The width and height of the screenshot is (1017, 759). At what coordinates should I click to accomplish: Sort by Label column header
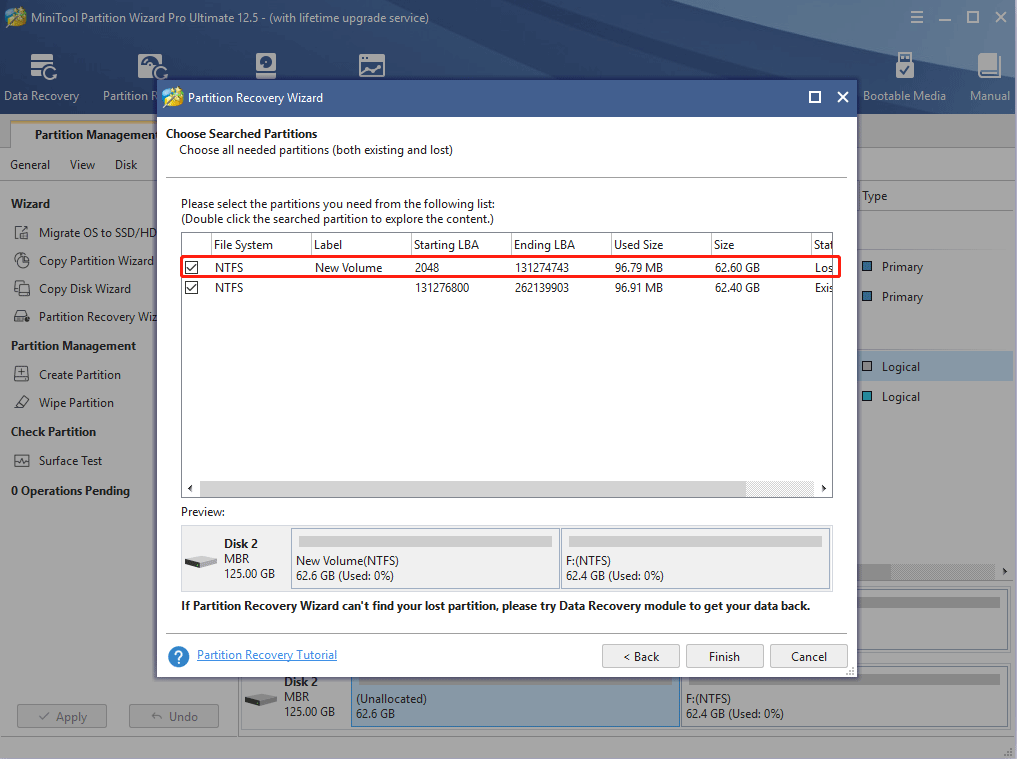(361, 245)
